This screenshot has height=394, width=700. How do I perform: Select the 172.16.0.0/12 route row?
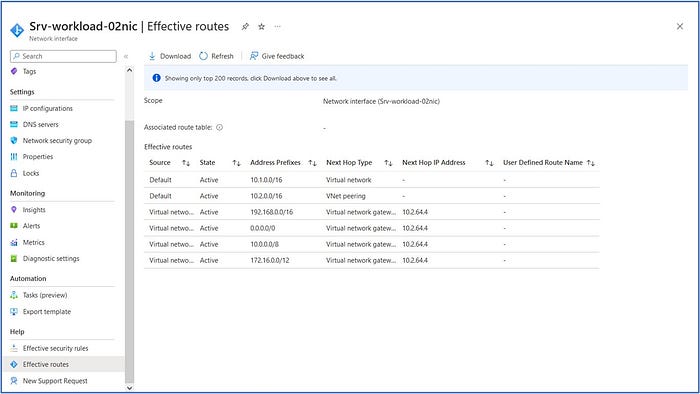(x=371, y=260)
